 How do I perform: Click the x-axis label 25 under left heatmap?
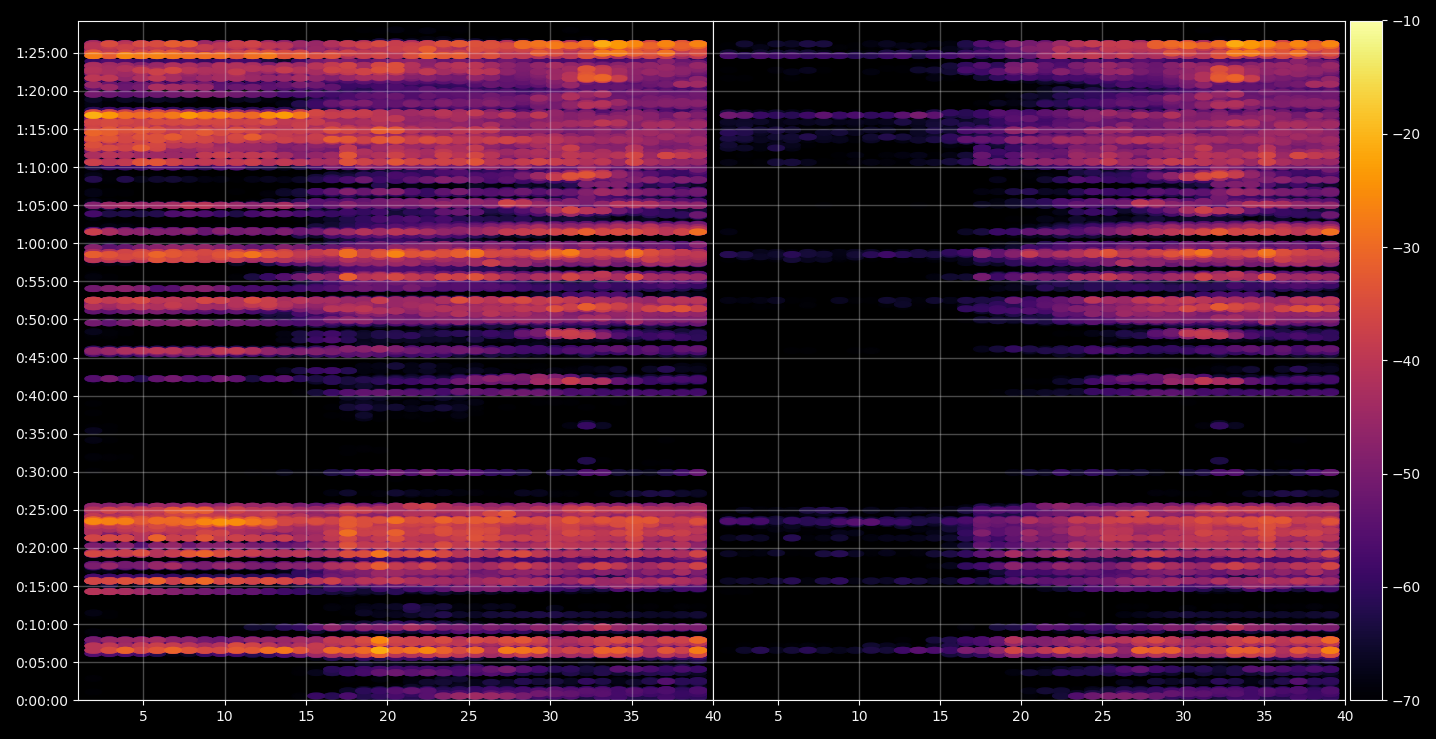point(469,716)
